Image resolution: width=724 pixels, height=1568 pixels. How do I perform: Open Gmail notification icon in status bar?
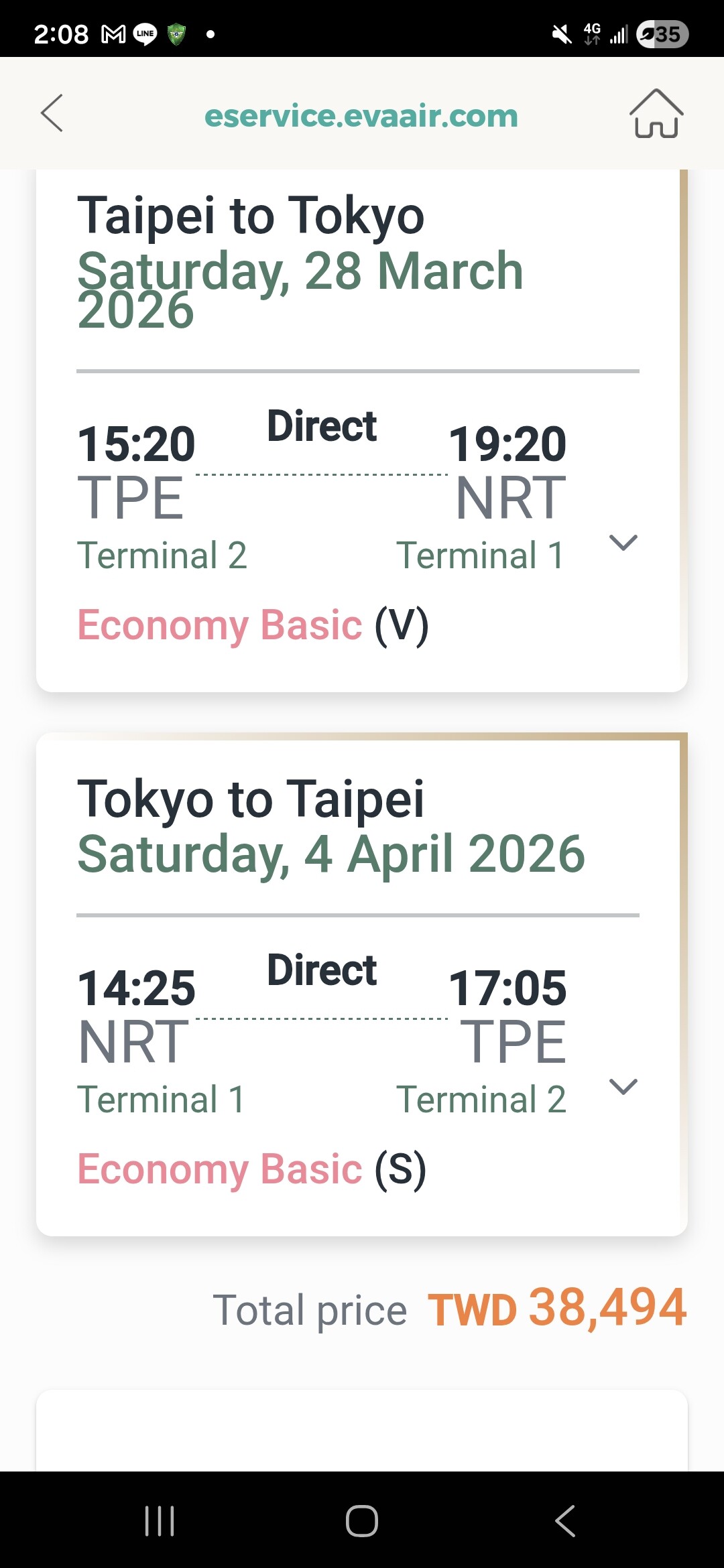tap(113, 34)
